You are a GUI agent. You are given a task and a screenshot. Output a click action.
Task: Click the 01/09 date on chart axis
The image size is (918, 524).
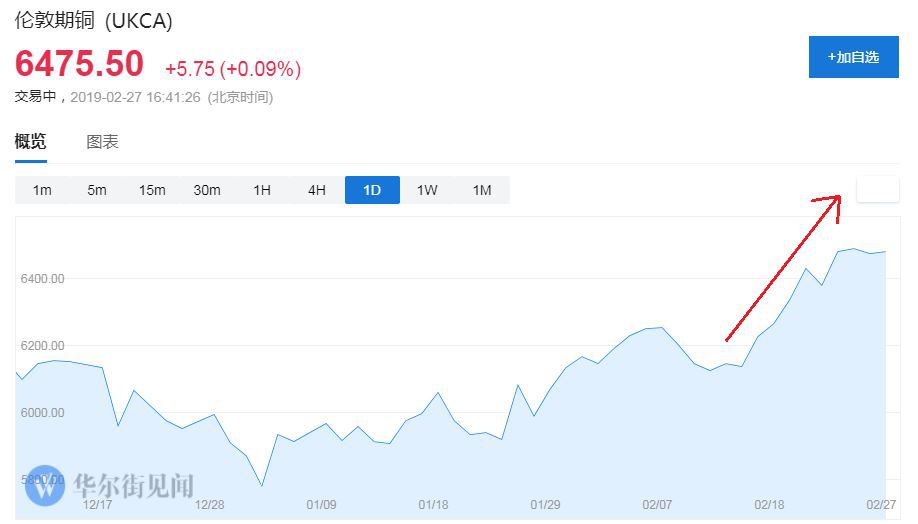[x=321, y=505]
